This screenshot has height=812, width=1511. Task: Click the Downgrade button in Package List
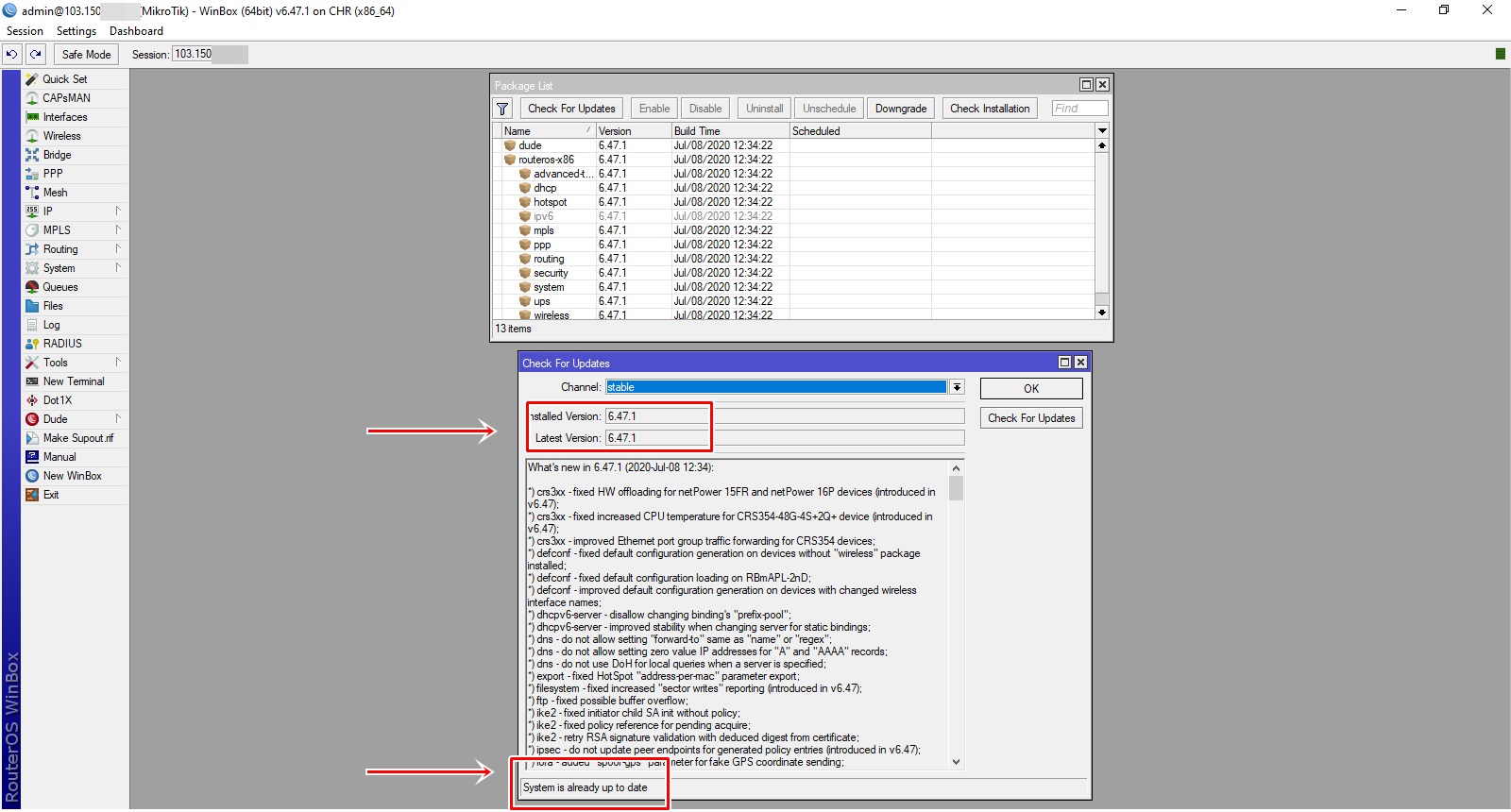pyautogui.click(x=900, y=109)
